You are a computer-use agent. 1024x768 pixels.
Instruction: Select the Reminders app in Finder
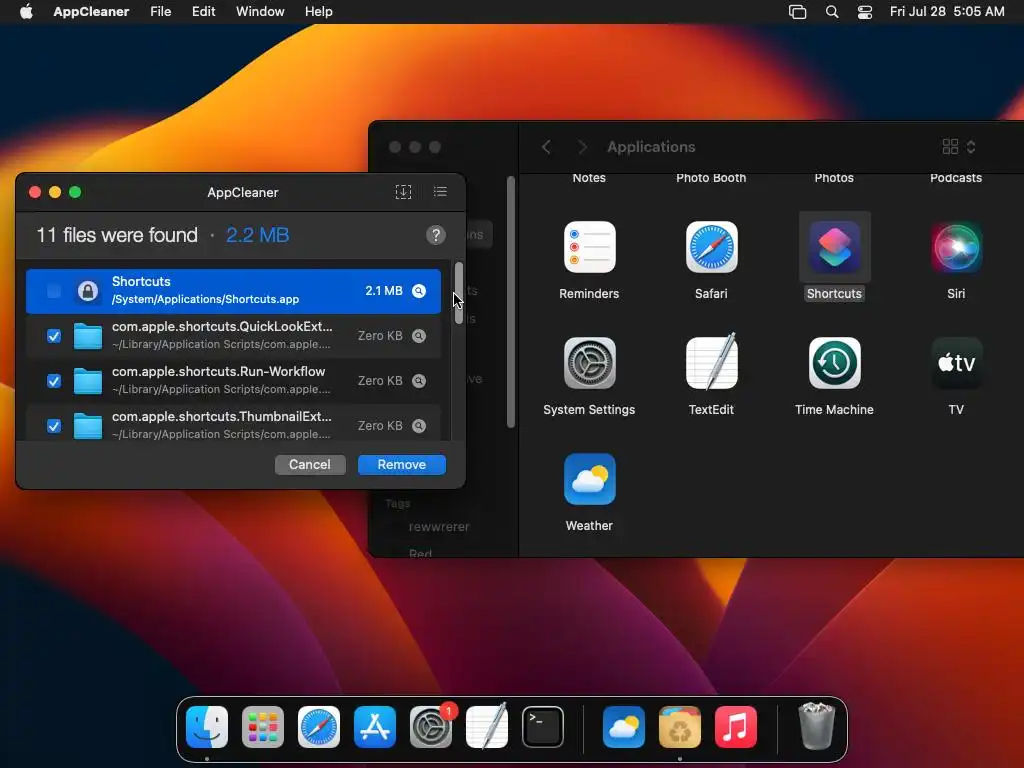(589, 248)
